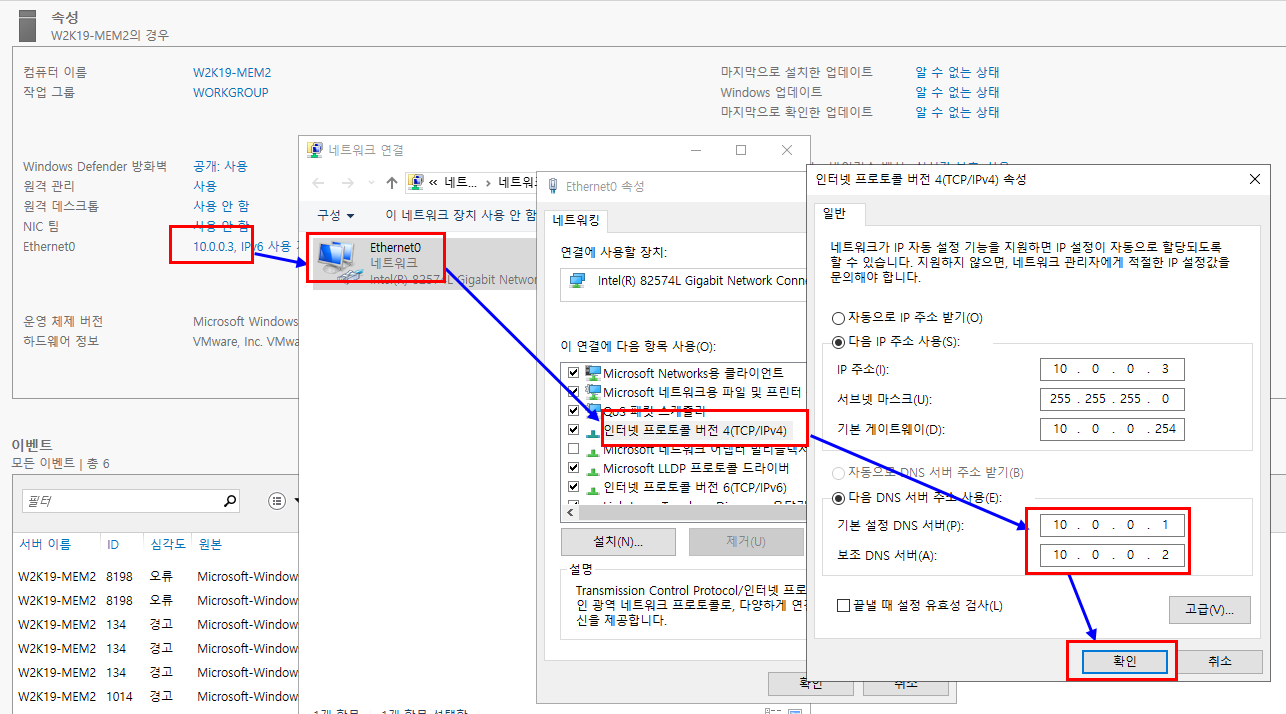Click the Network Connections window title icon

pyautogui.click(x=315, y=150)
